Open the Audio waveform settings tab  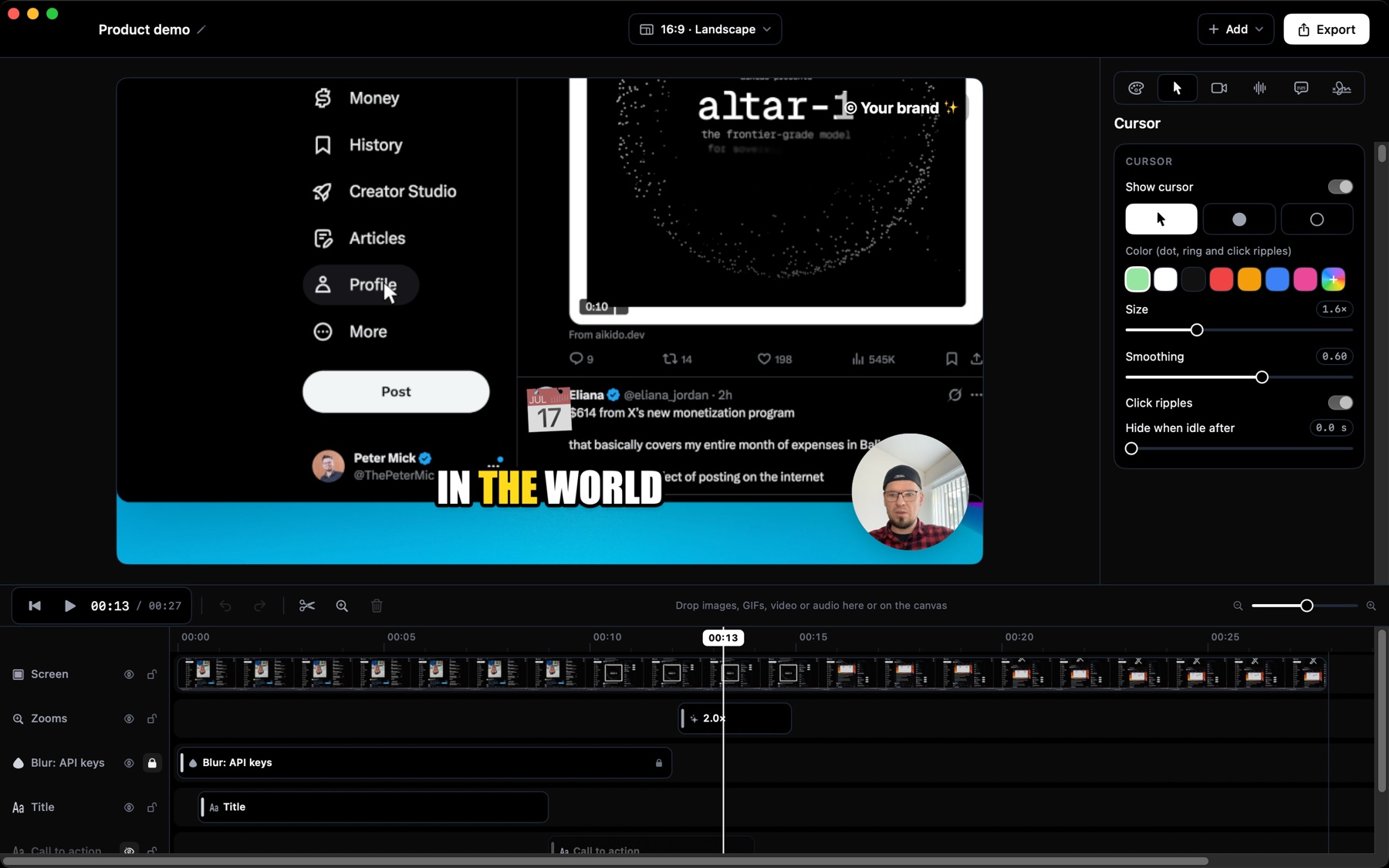click(x=1259, y=88)
